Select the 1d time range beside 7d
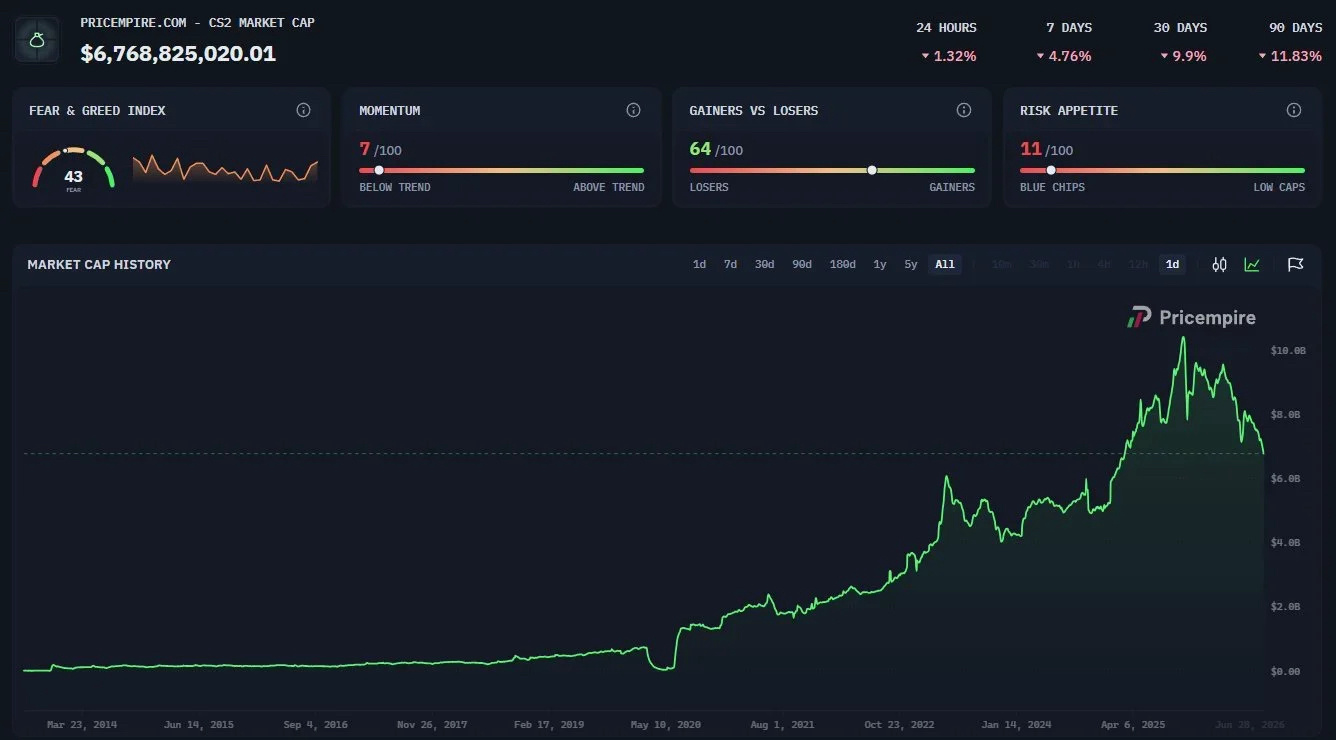 (x=699, y=265)
